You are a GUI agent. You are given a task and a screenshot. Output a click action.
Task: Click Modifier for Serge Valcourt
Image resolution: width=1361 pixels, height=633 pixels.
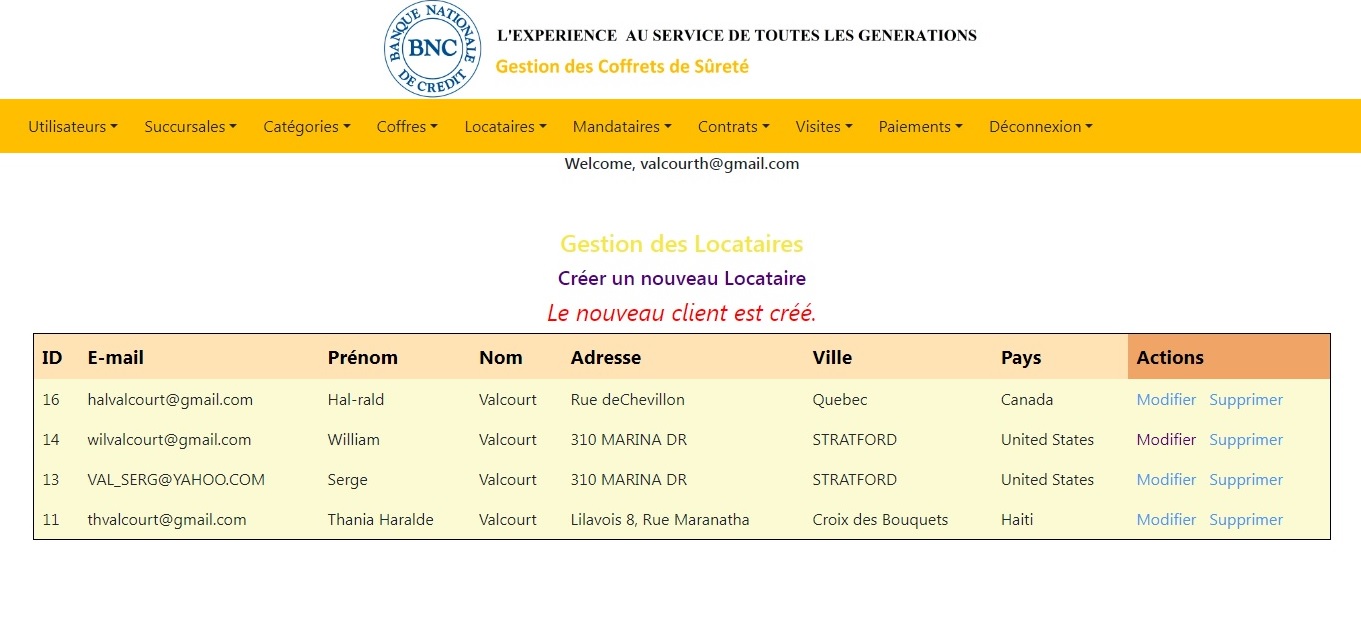pos(1166,480)
